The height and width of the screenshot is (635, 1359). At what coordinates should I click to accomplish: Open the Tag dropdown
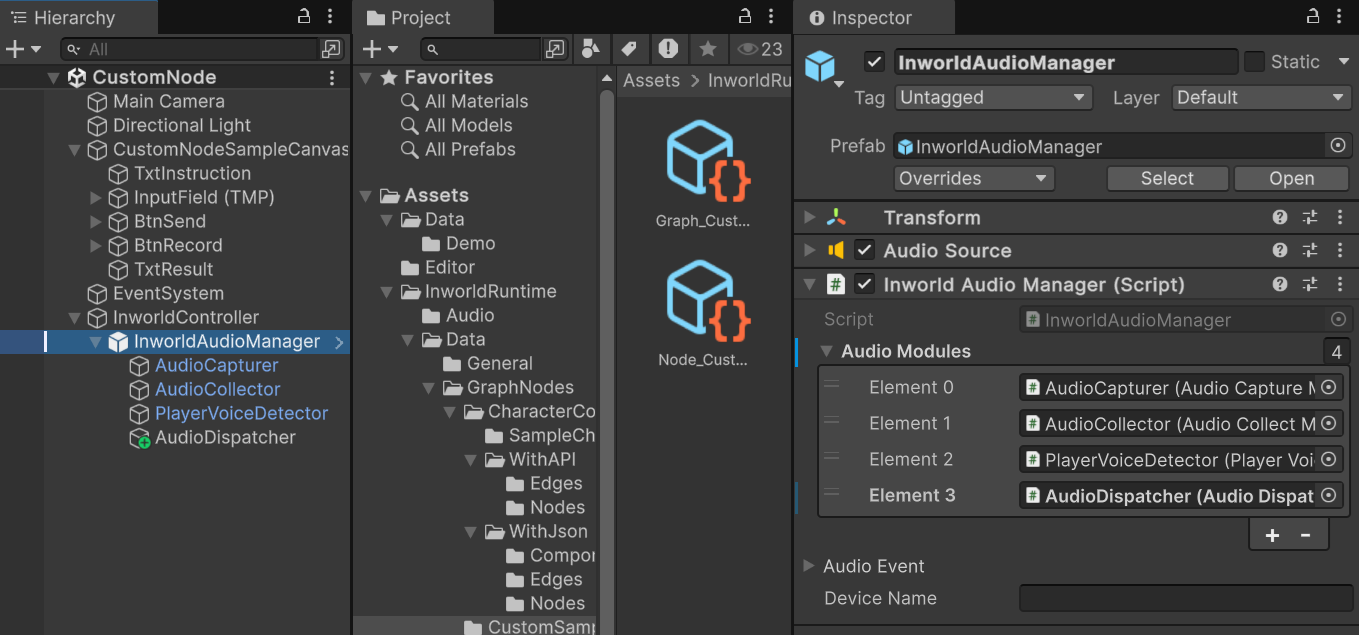click(x=993, y=97)
